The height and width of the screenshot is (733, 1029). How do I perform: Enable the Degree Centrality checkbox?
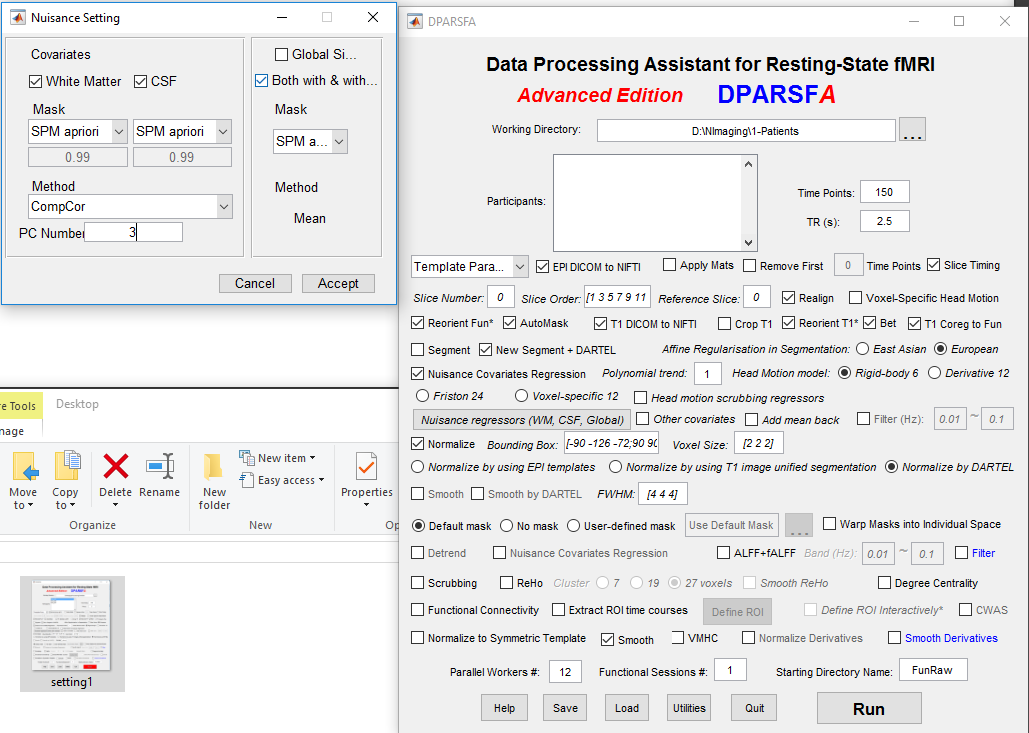pos(884,582)
